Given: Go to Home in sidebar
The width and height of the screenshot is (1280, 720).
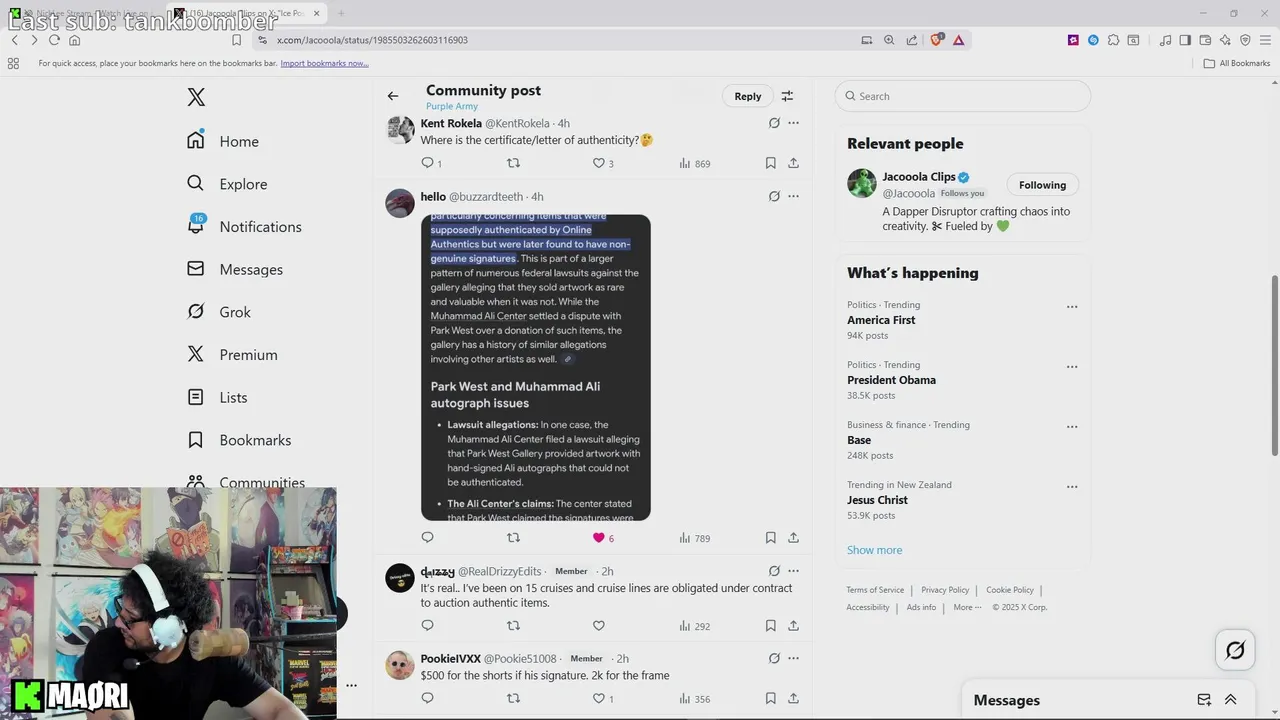Looking at the screenshot, I should pyautogui.click(x=223, y=141).
